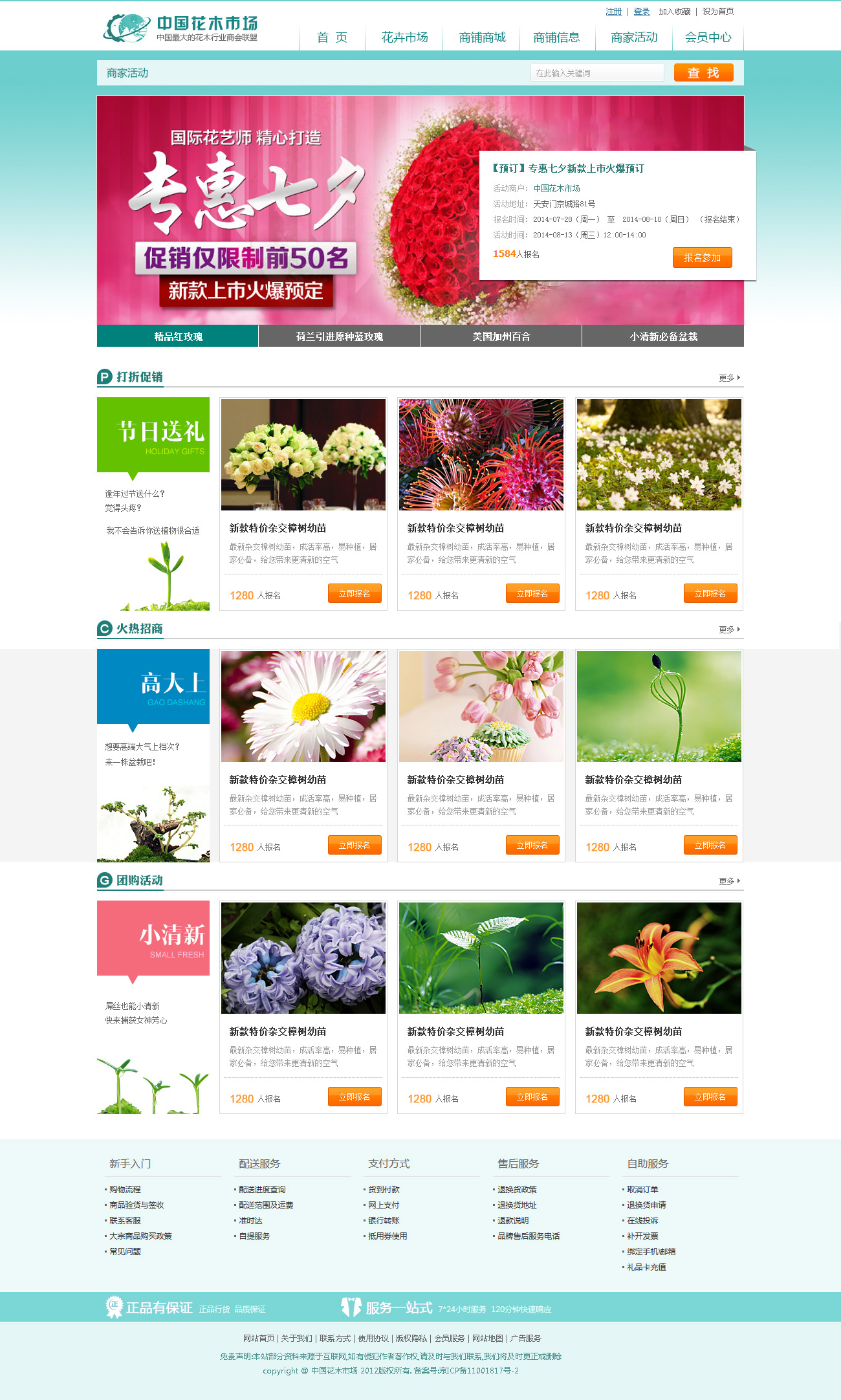841x1400 pixels.
Task: Select the 小清新必备盆栽 banner tab
Action: point(663,336)
